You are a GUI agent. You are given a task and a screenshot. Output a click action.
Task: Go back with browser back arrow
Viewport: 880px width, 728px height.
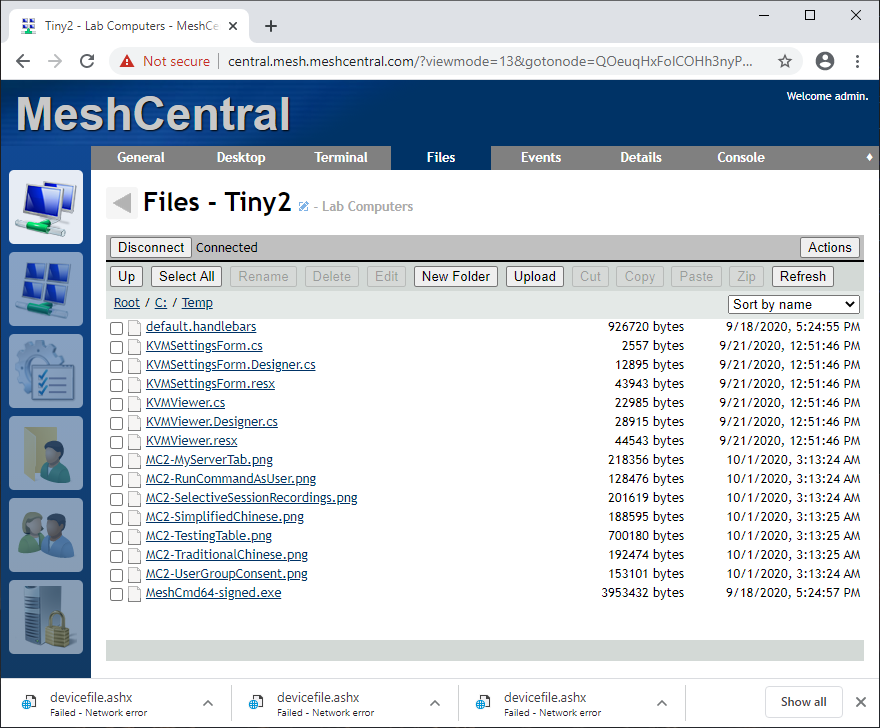click(x=23, y=61)
